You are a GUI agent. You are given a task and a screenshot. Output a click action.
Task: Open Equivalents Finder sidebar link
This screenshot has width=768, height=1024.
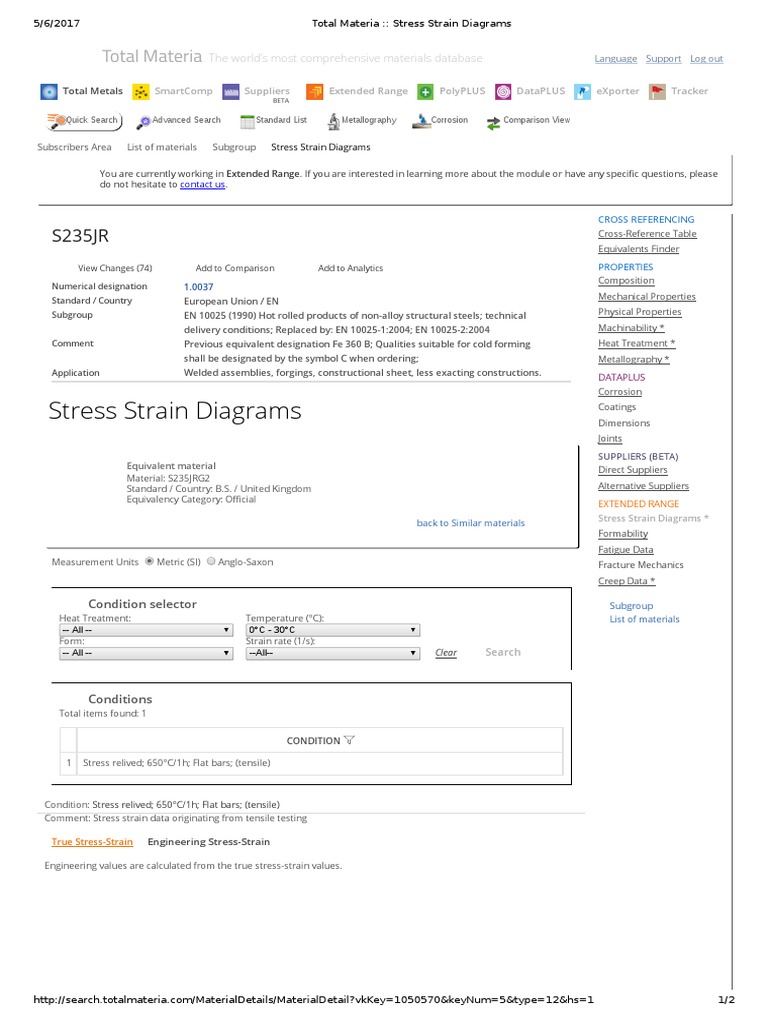coord(639,249)
